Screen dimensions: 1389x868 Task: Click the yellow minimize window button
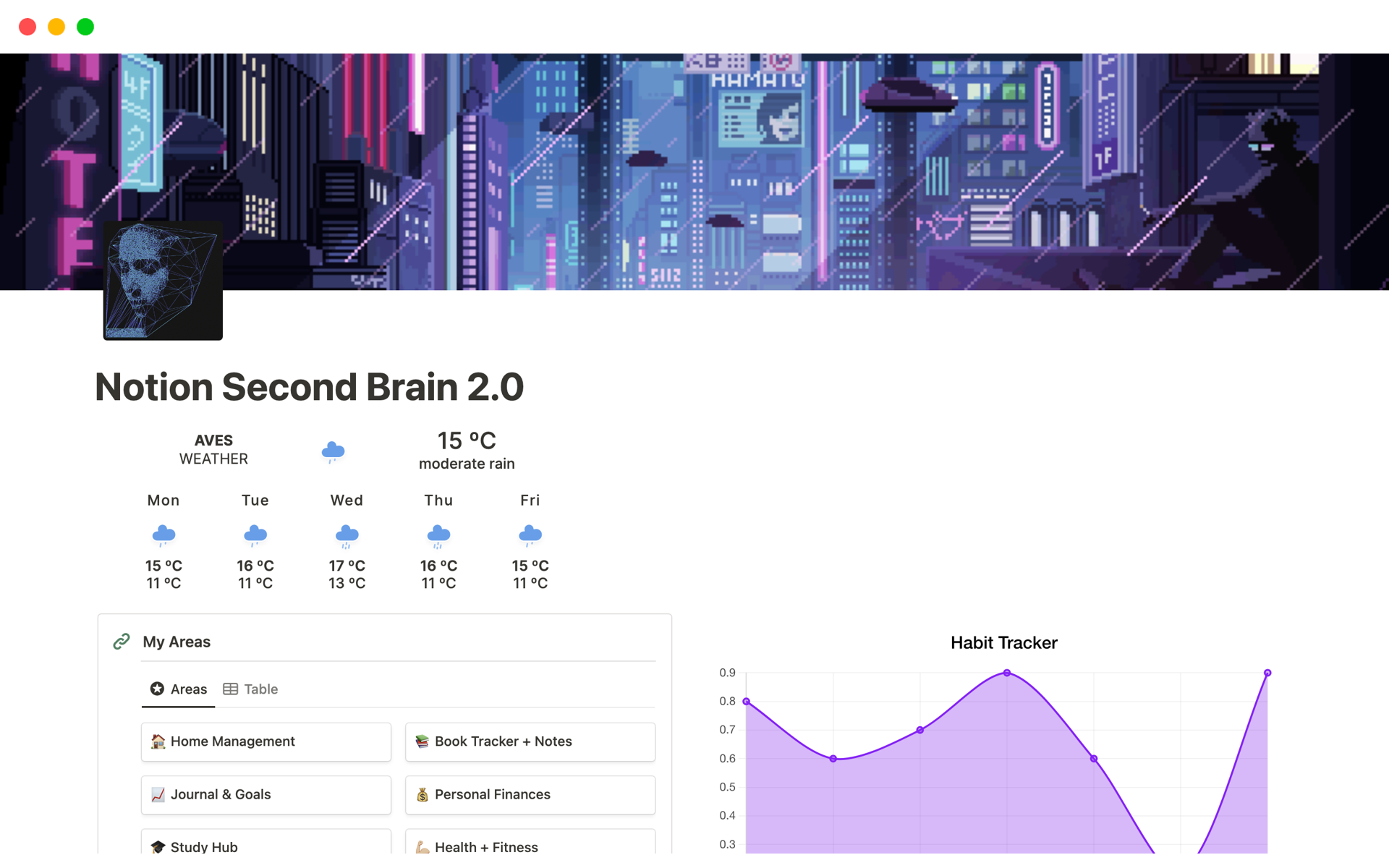(x=56, y=27)
